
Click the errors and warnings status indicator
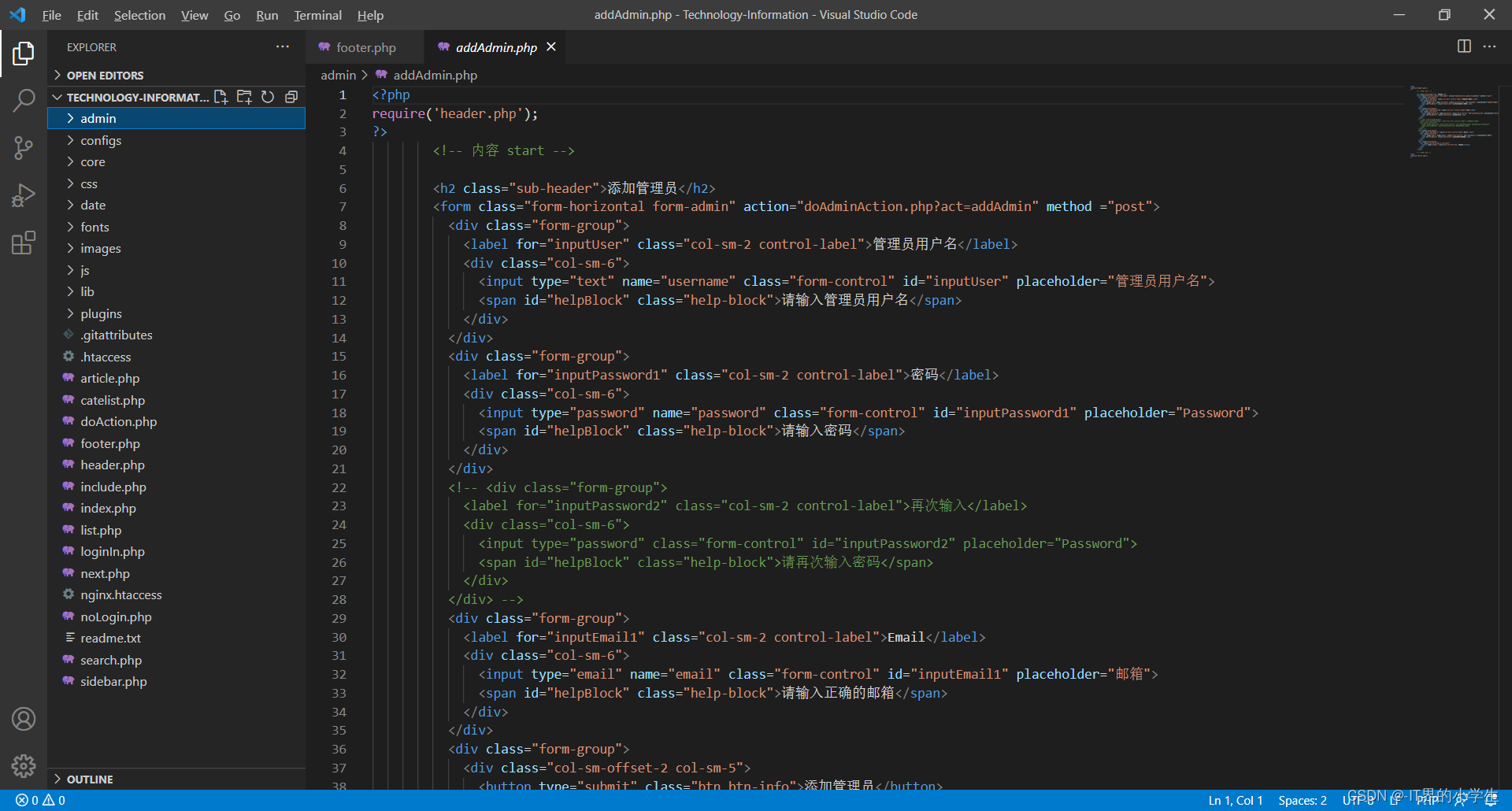pyautogui.click(x=40, y=800)
